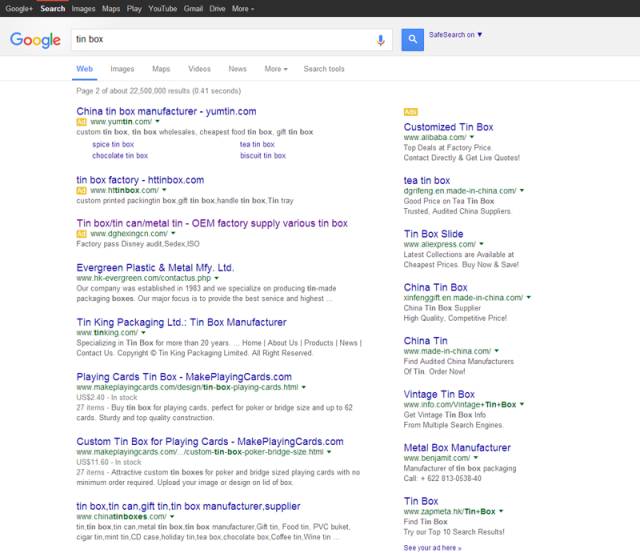Viewport: 640px width, 553px height.
Task: Open Tin King Packaging Ltd. result
Action: [x=181, y=322]
